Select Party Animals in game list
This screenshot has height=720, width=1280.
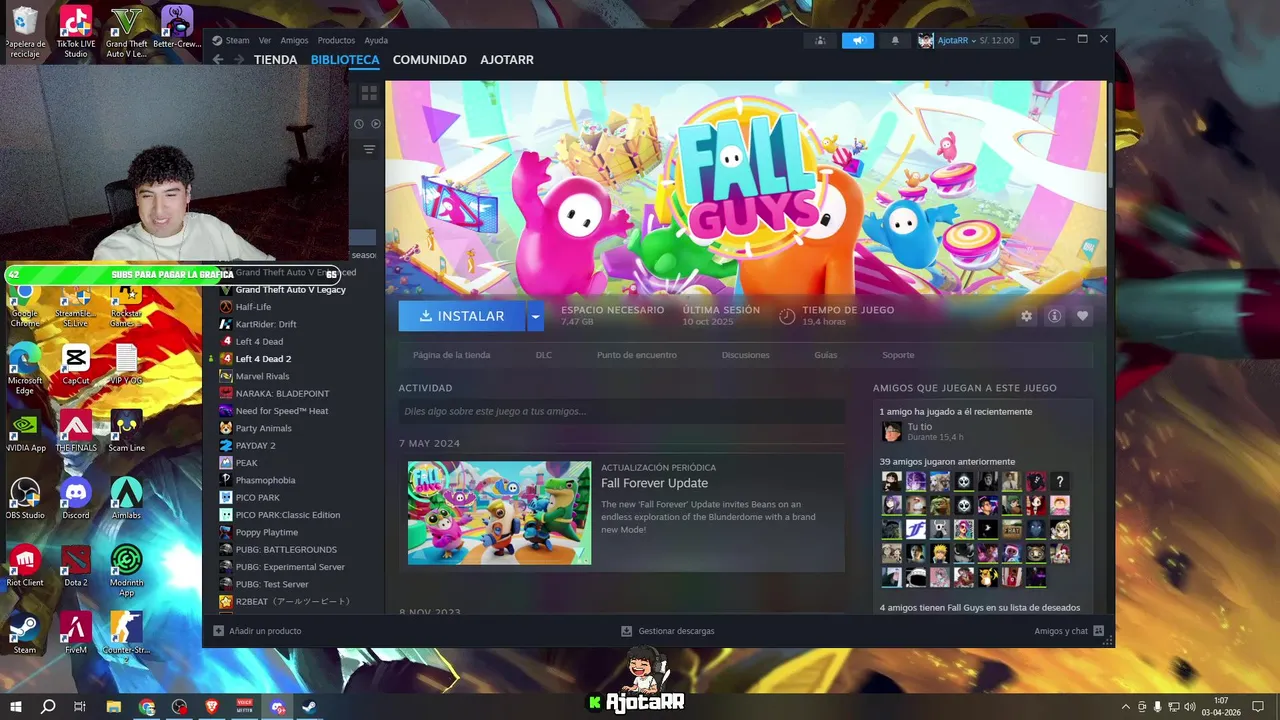tap(263, 428)
